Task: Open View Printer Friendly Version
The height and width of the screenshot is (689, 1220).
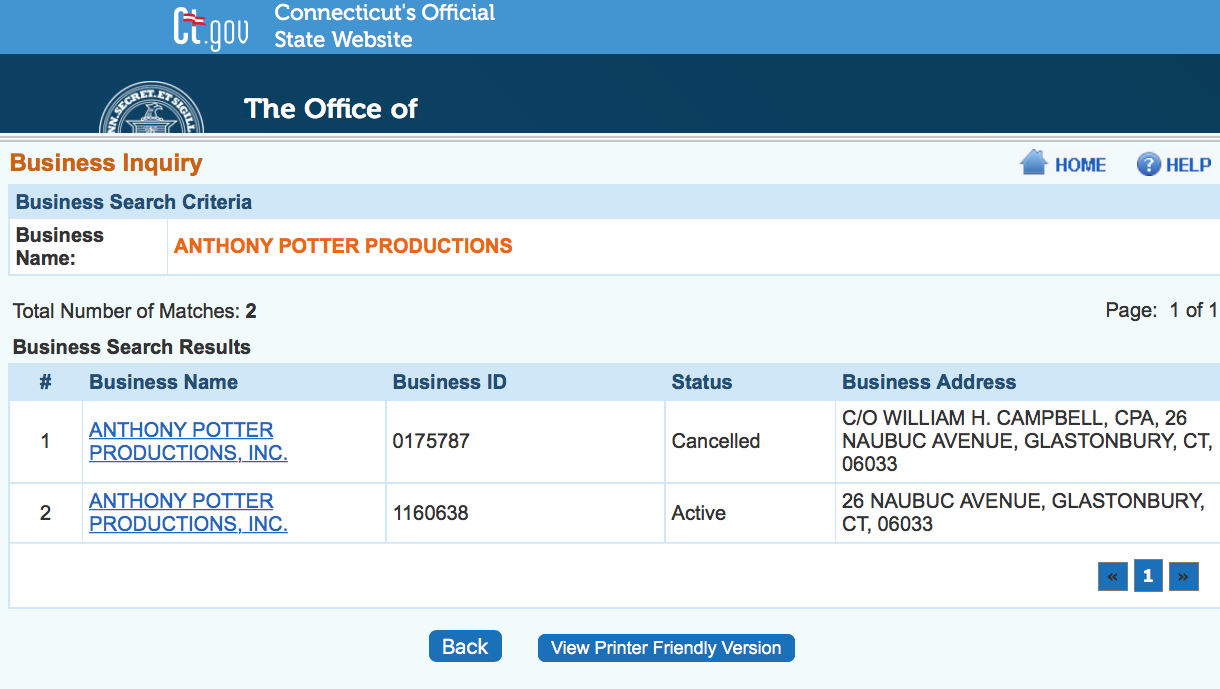Action: pyautogui.click(x=666, y=648)
